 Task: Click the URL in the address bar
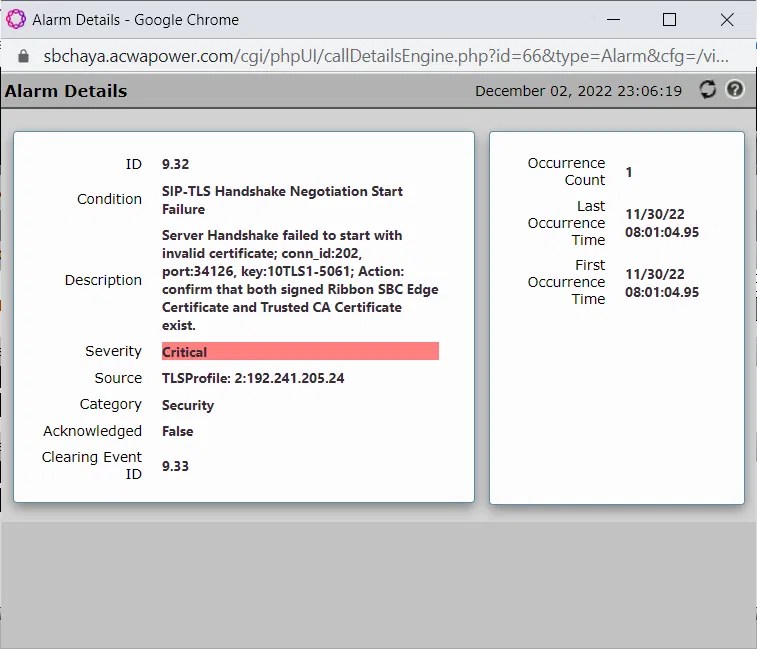tap(386, 56)
